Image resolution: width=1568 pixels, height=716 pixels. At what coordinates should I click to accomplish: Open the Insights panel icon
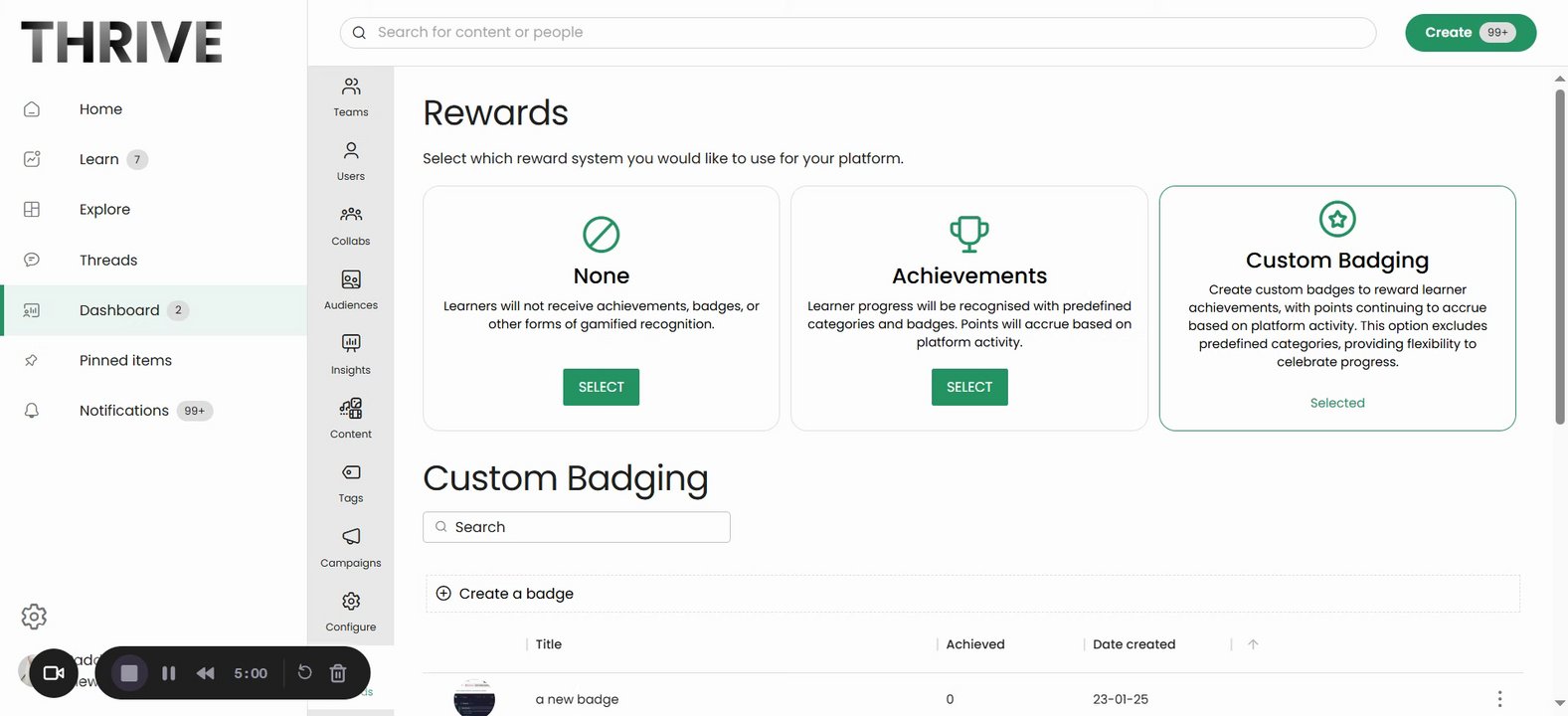351,354
